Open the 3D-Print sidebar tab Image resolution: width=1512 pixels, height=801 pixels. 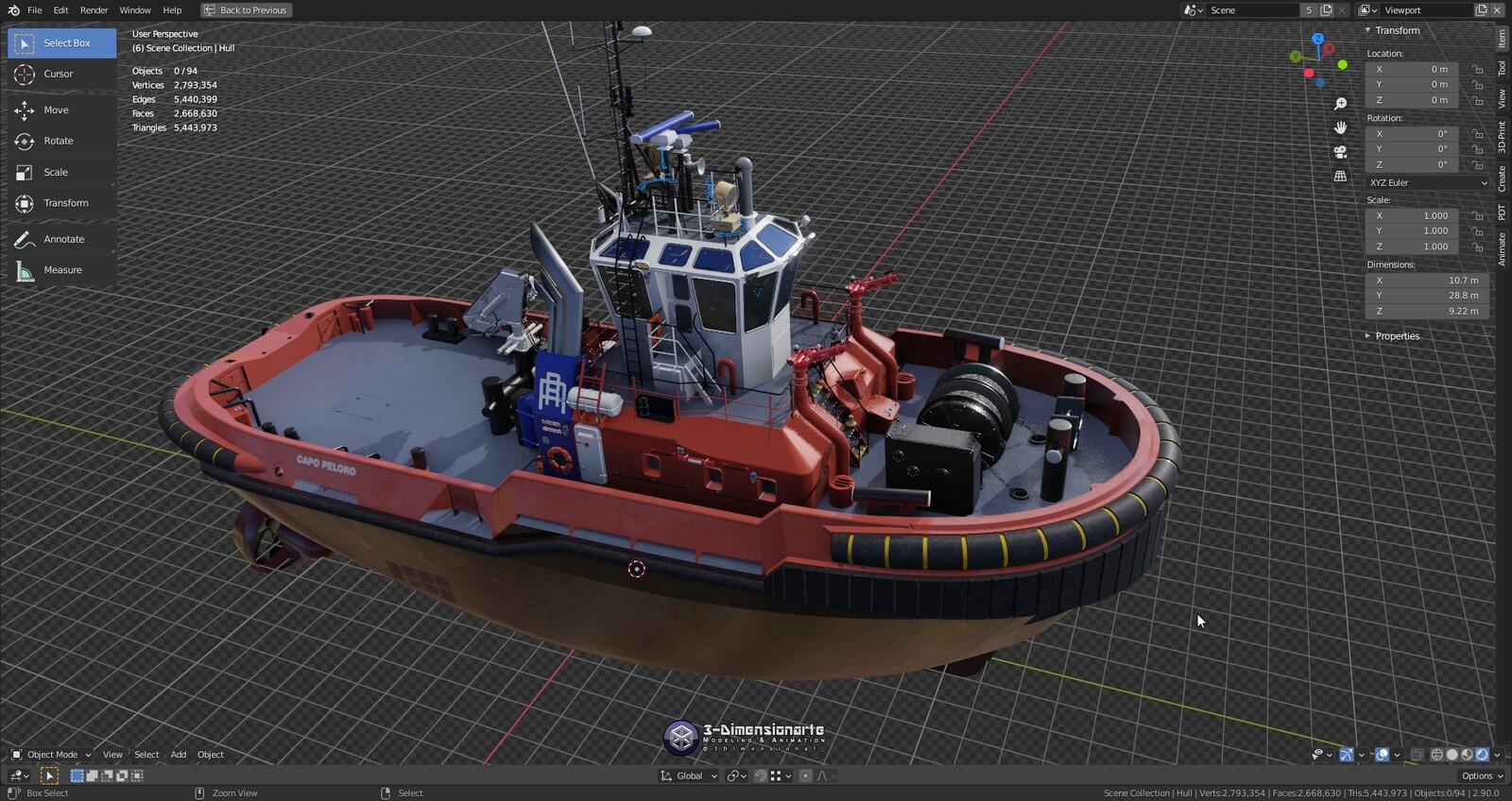[1502, 137]
